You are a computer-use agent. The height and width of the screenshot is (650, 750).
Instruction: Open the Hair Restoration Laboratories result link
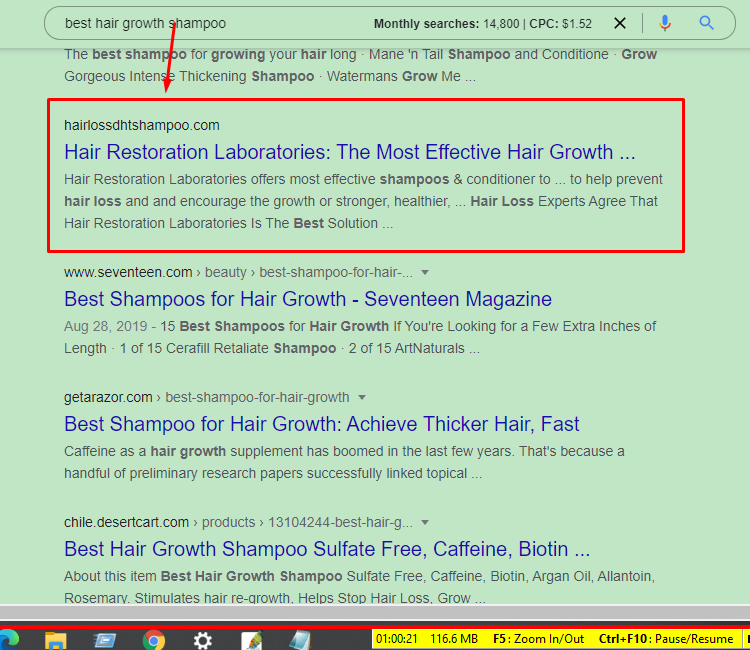click(x=349, y=152)
